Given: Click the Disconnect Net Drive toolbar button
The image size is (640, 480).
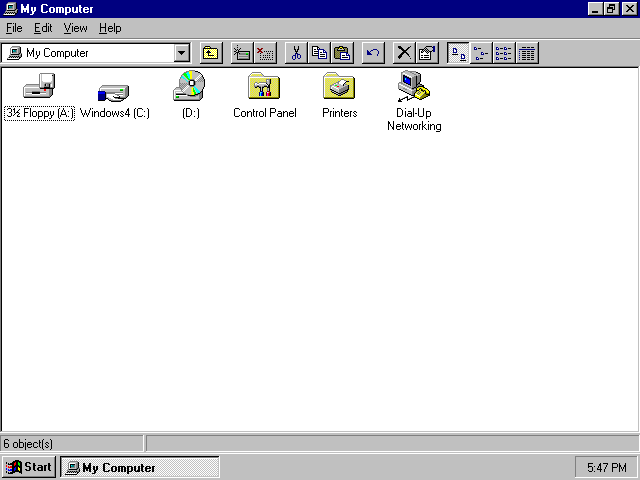Looking at the screenshot, I should coord(265,53).
